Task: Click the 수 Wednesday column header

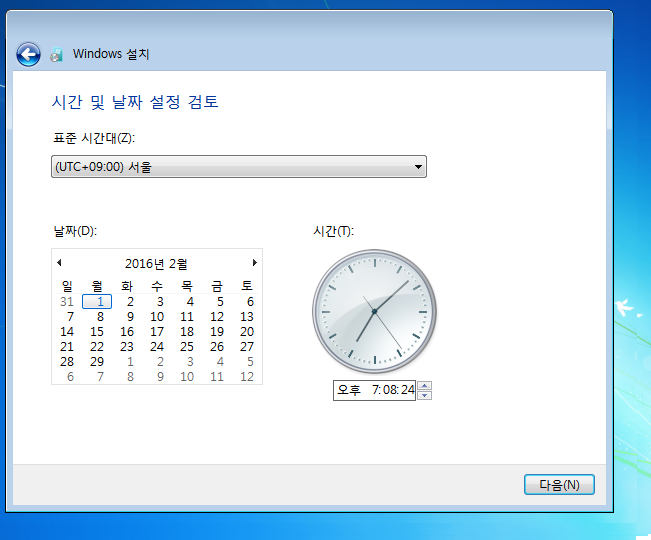Action: (157, 286)
